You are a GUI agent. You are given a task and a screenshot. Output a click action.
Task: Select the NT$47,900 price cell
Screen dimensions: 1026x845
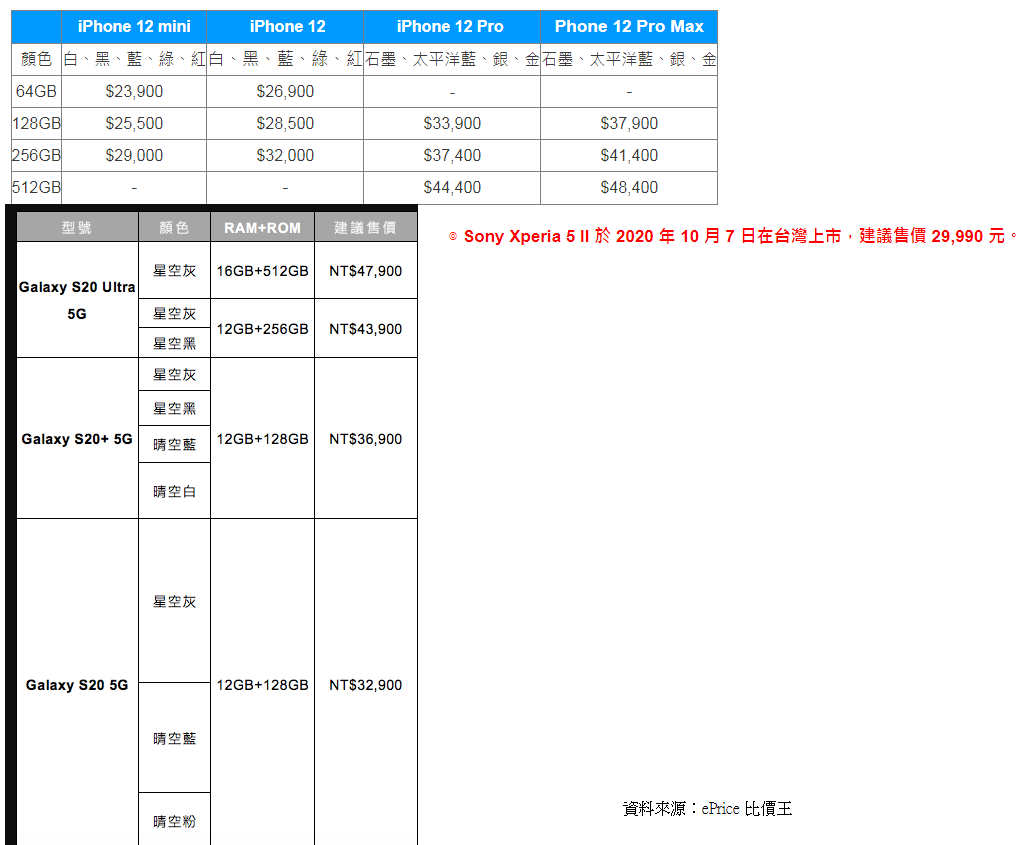(365, 271)
